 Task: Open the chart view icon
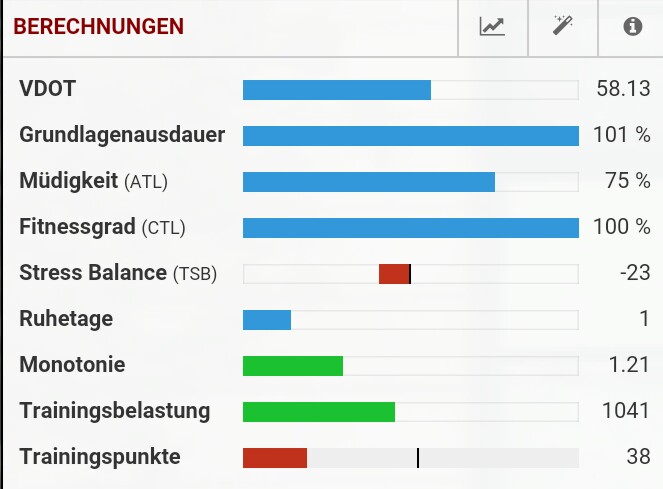(492, 27)
